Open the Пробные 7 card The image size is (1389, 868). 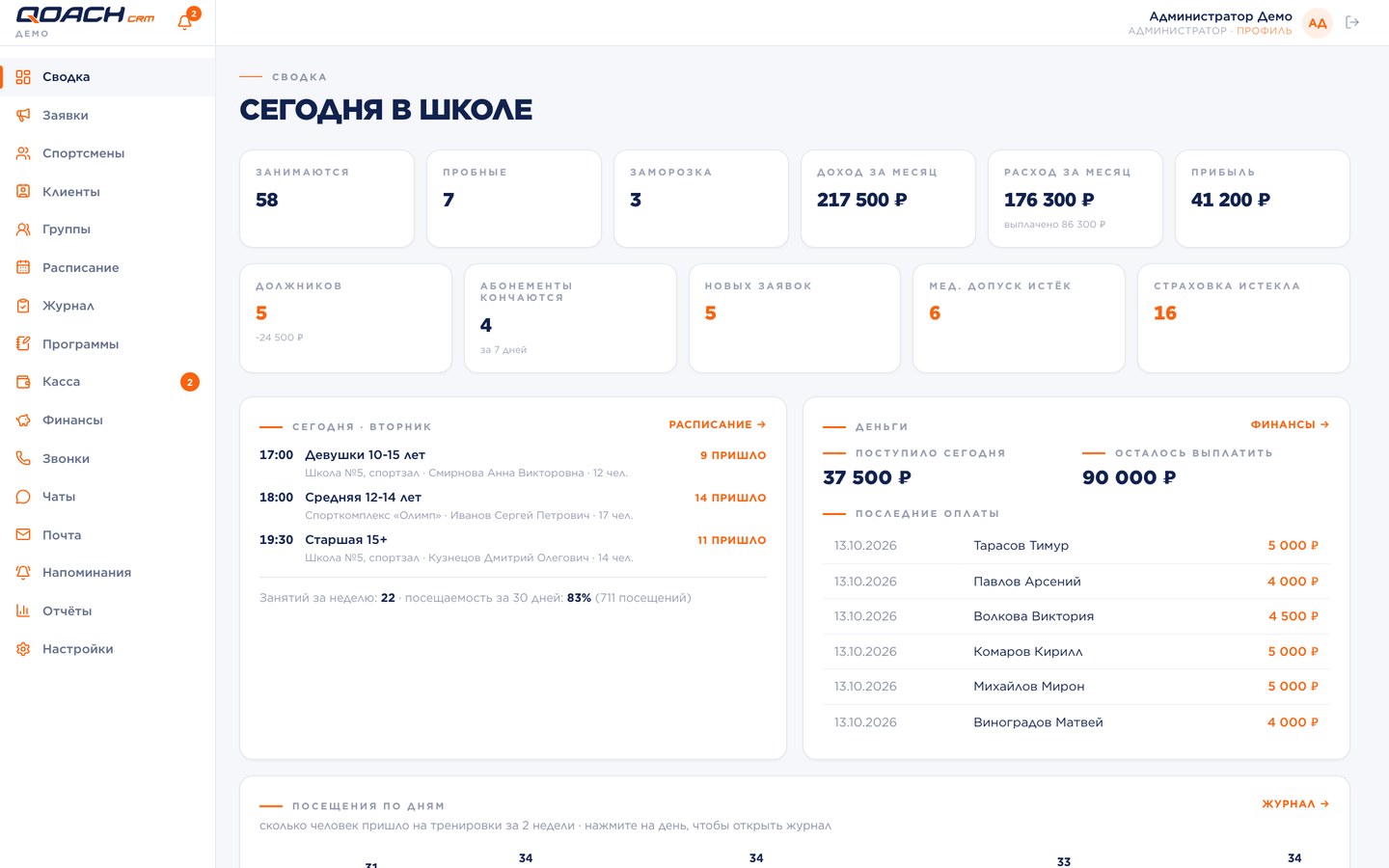click(514, 199)
